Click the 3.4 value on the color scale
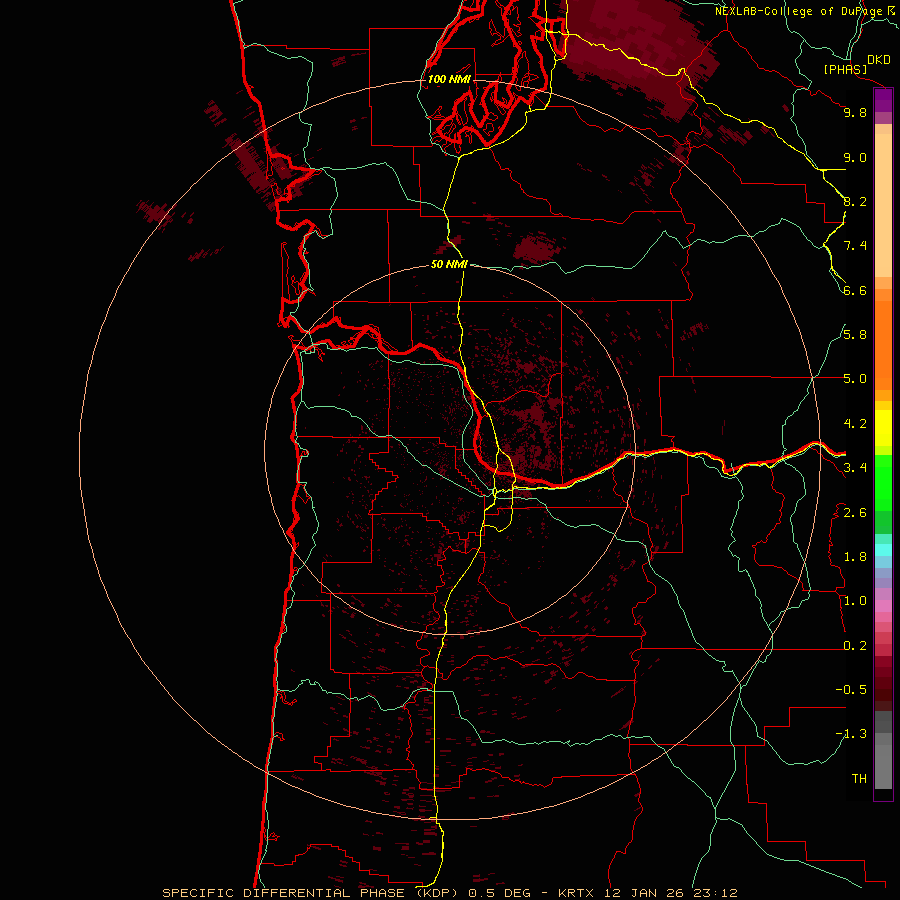Viewport: 900px width, 900px height. point(855,468)
